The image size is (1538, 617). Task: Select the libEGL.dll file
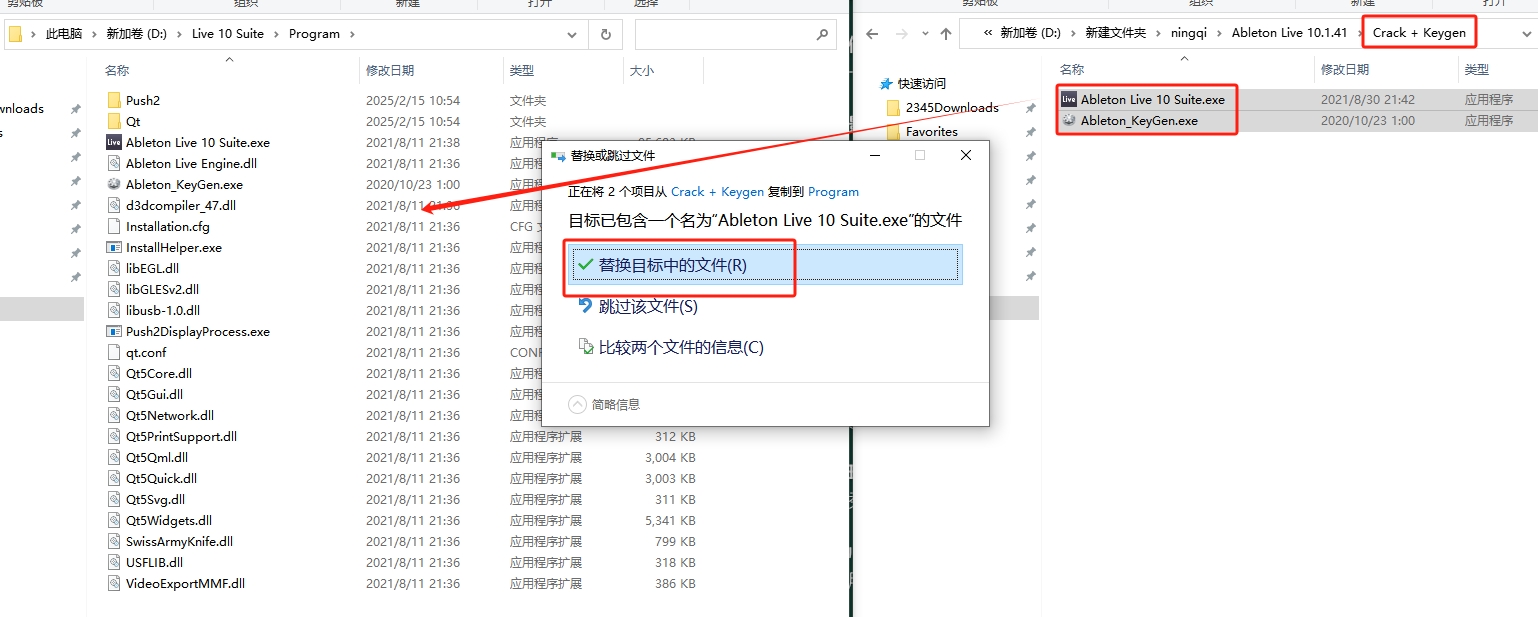click(x=152, y=268)
